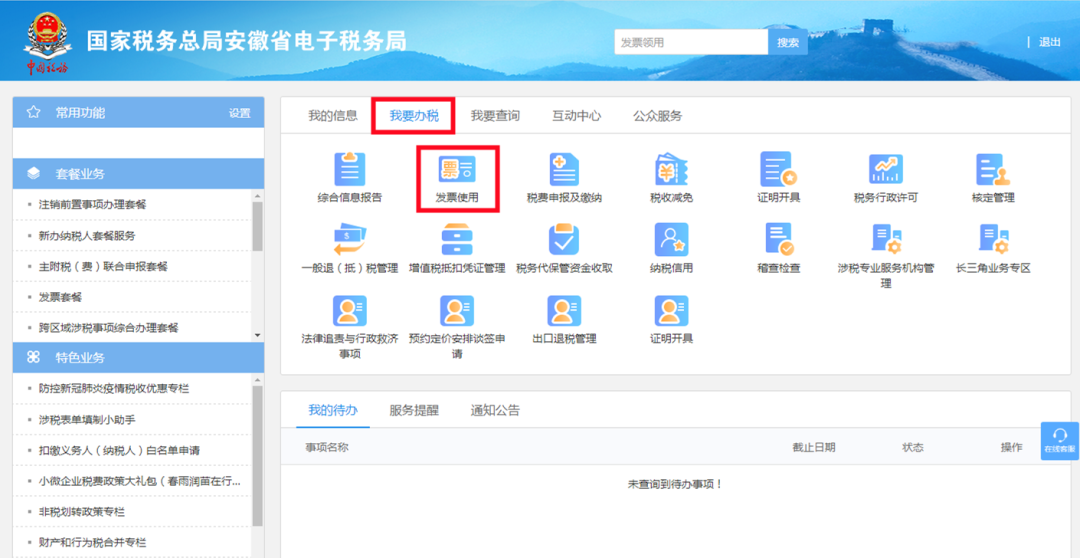Click 特色业务 list scrollbar thumb
Viewport: 1080px width, 558px height.
pyautogui.click(x=258, y=455)
